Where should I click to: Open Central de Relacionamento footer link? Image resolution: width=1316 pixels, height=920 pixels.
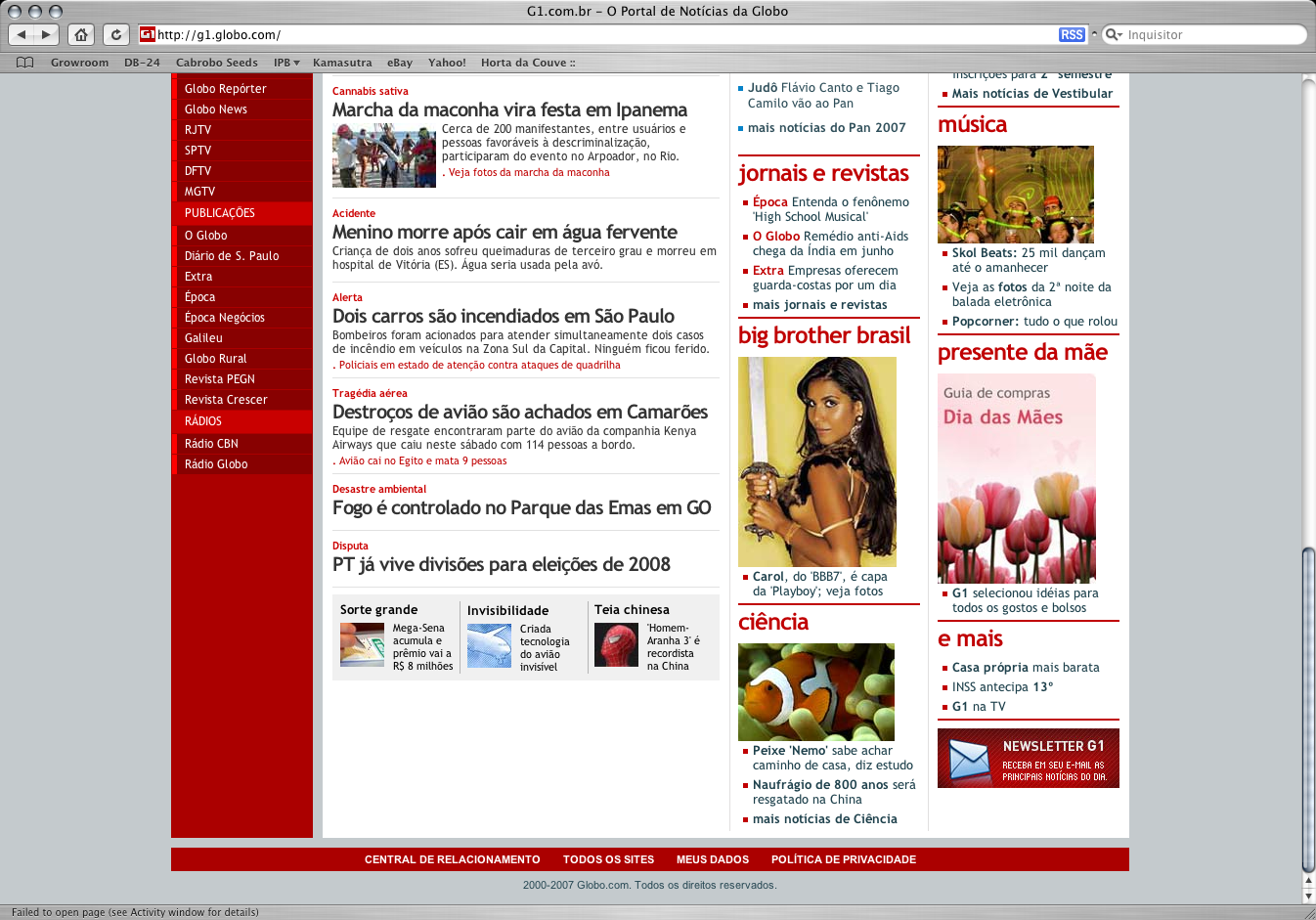pyautogui.click(x=452, y=859)
